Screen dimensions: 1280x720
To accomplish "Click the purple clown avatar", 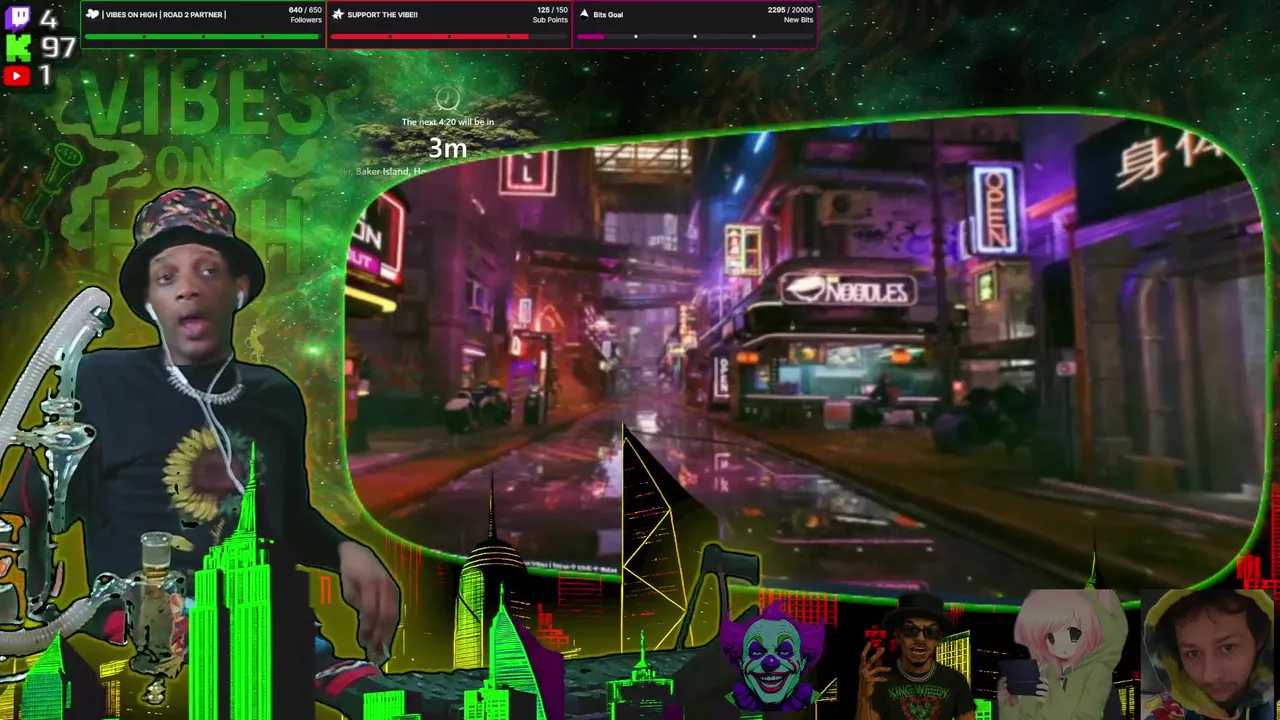I will pos(772,657).
